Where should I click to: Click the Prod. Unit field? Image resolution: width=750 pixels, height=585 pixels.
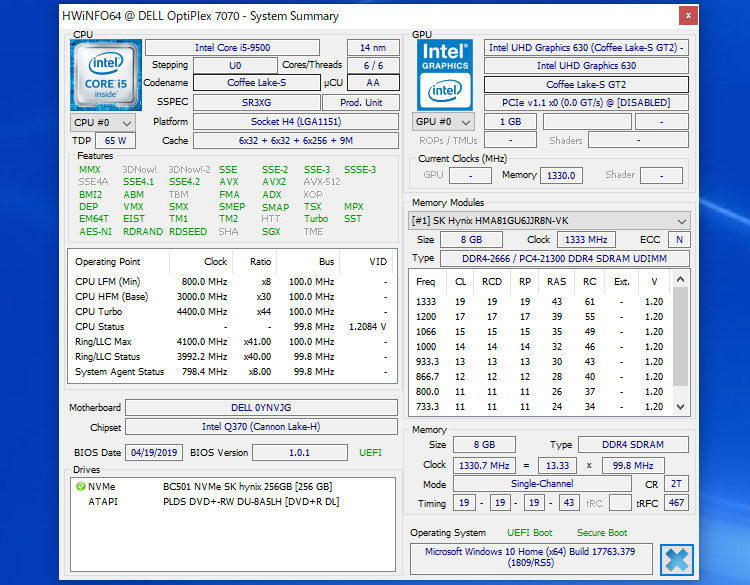click(x=361, y=102)
